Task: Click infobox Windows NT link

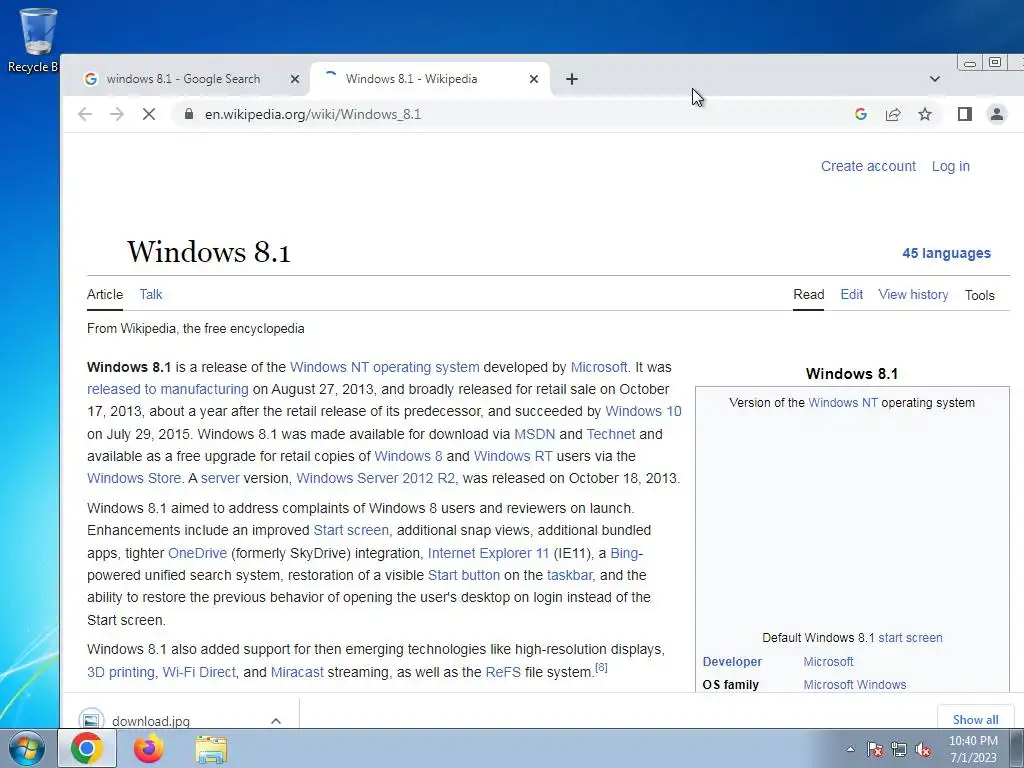Action: (842, 402)
